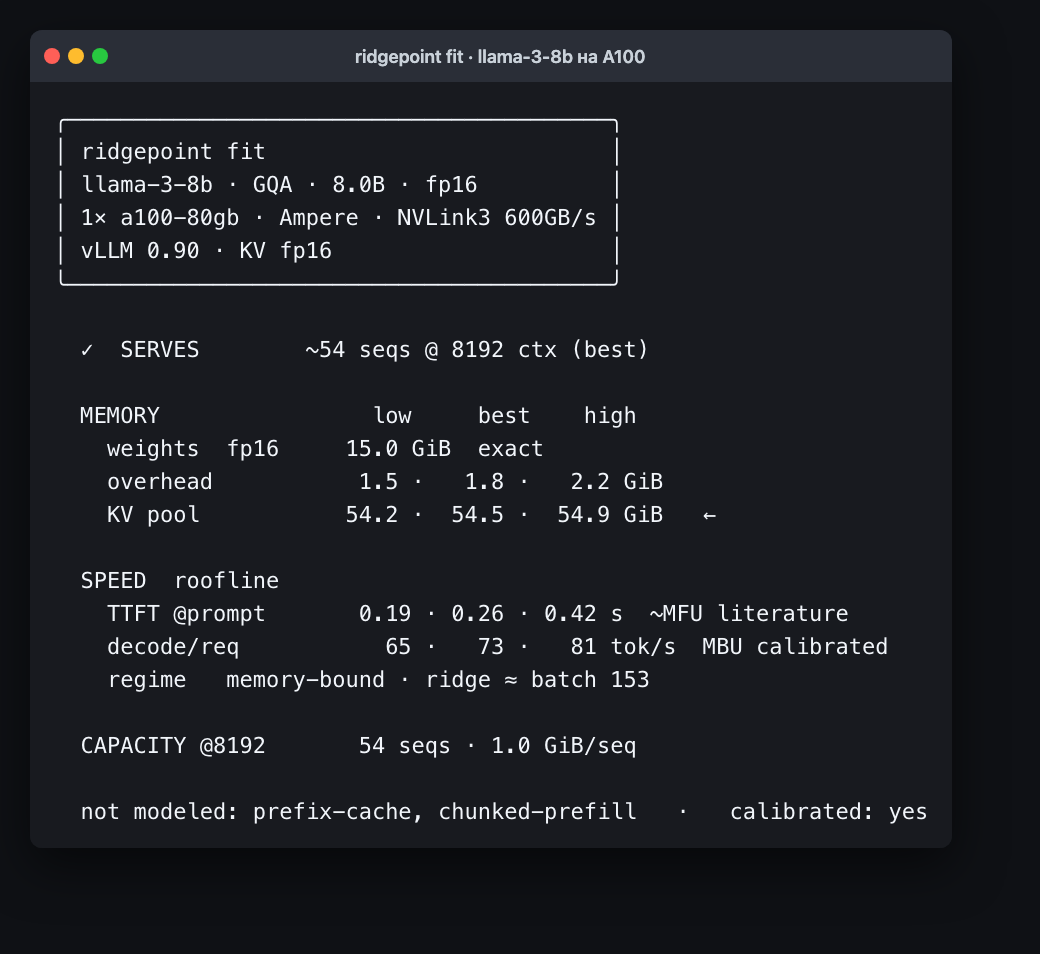Screen dimensions: 1040x954
Task: Click the window title 'ridgepoint fit · llama-3-8b на A100'
Action: (499, 57)
